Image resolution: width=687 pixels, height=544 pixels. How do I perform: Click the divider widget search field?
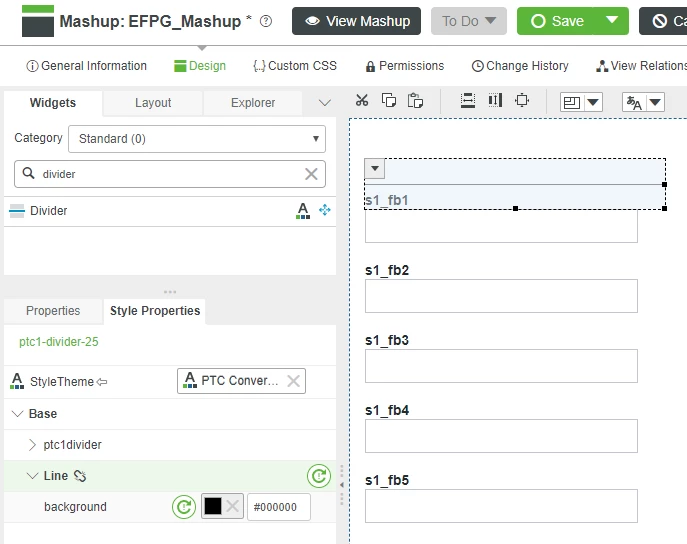171,174
